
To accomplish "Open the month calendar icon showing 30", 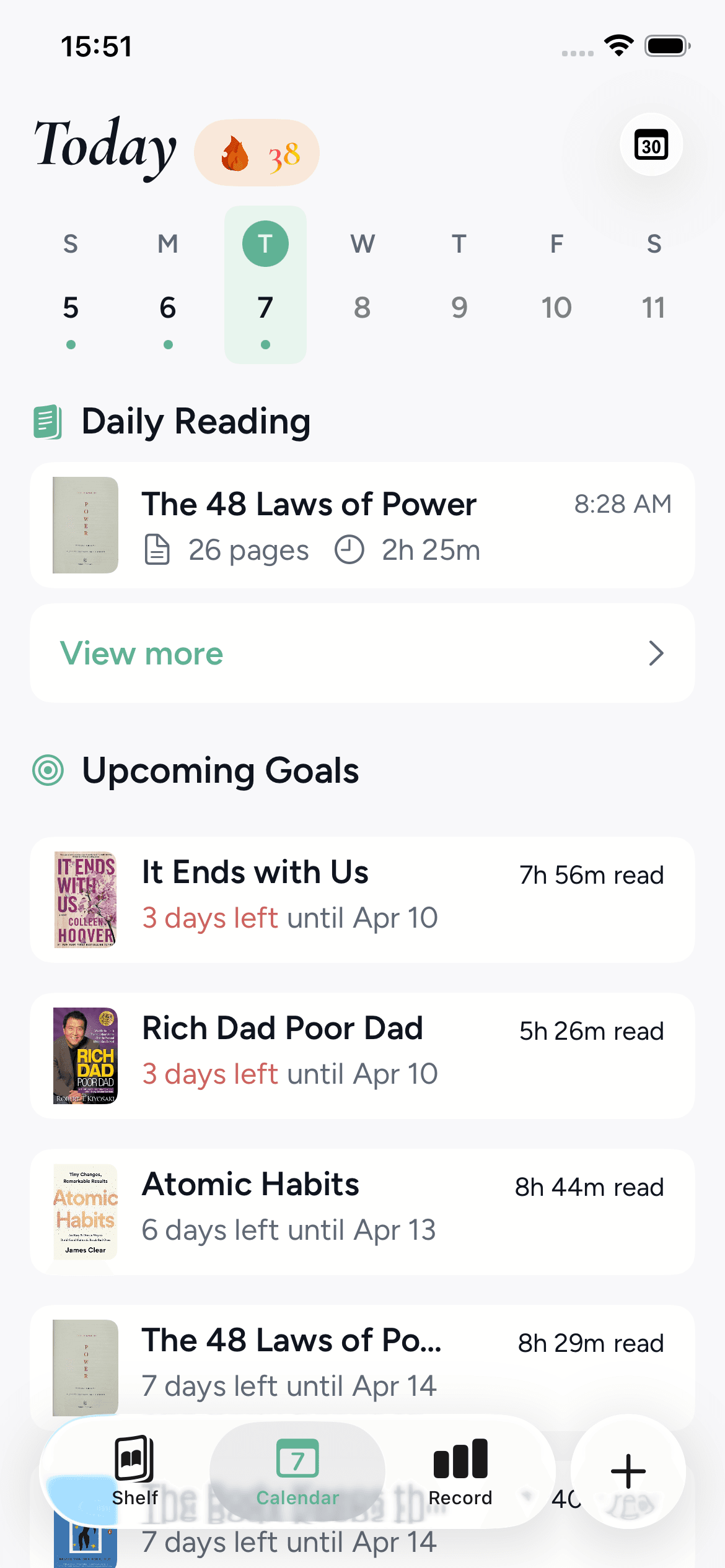I will coord(651,146).
